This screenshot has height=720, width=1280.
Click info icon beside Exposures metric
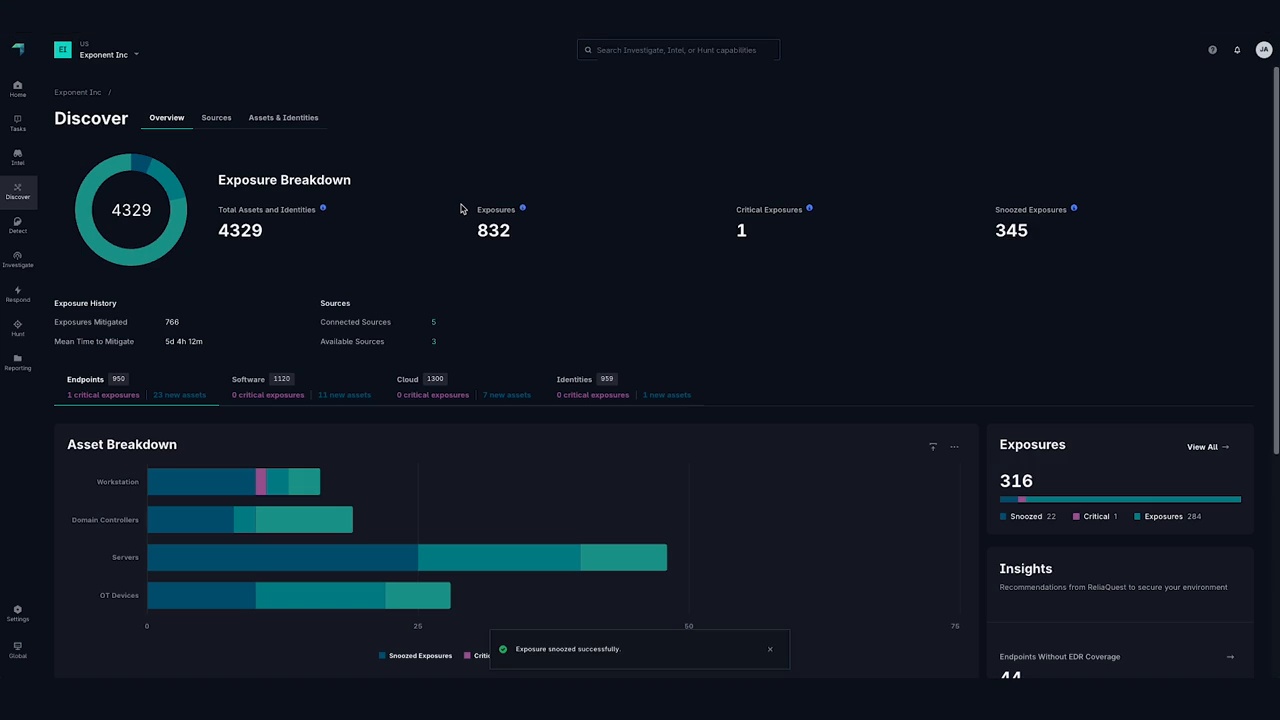522,208
